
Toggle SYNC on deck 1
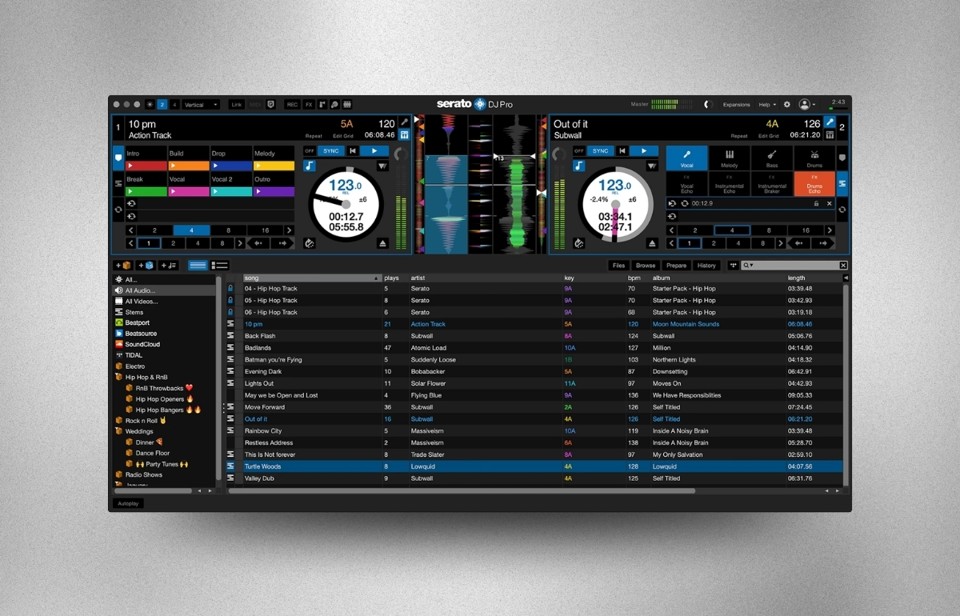[331, 151]
